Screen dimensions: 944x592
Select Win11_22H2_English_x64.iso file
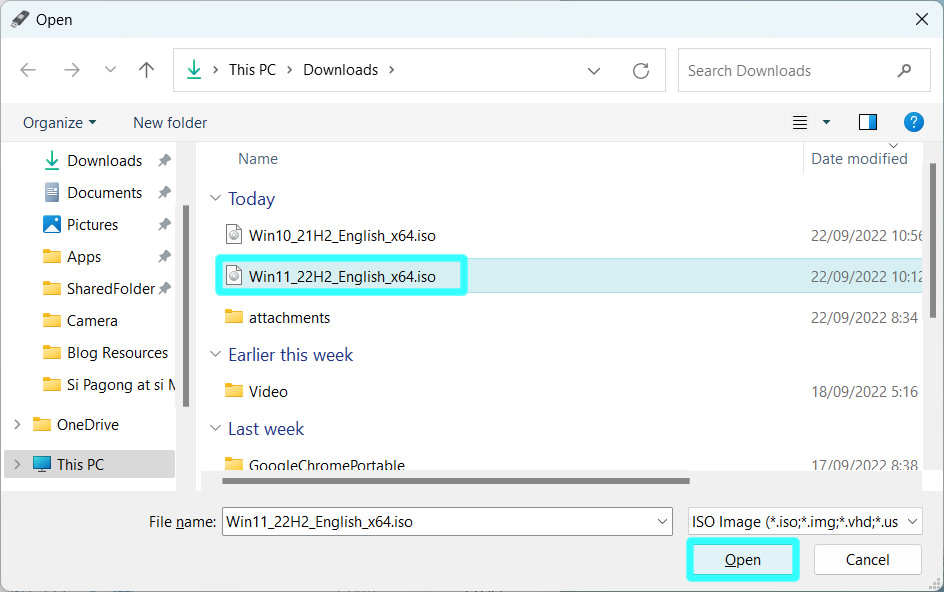click(x=342, y=276)
